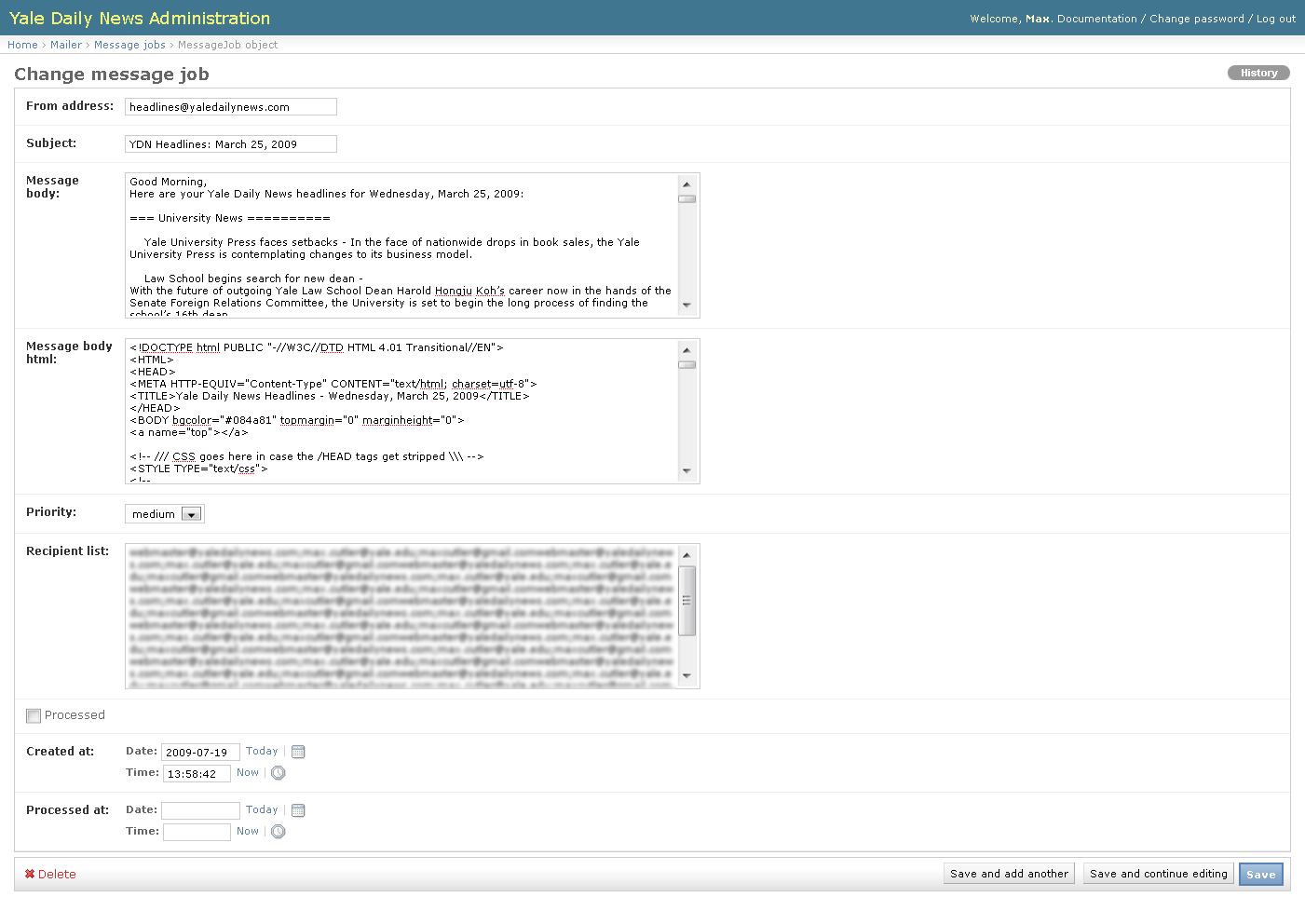
Task: Click Recipient list scrollbar down arrow
Action: click(687, 676)
